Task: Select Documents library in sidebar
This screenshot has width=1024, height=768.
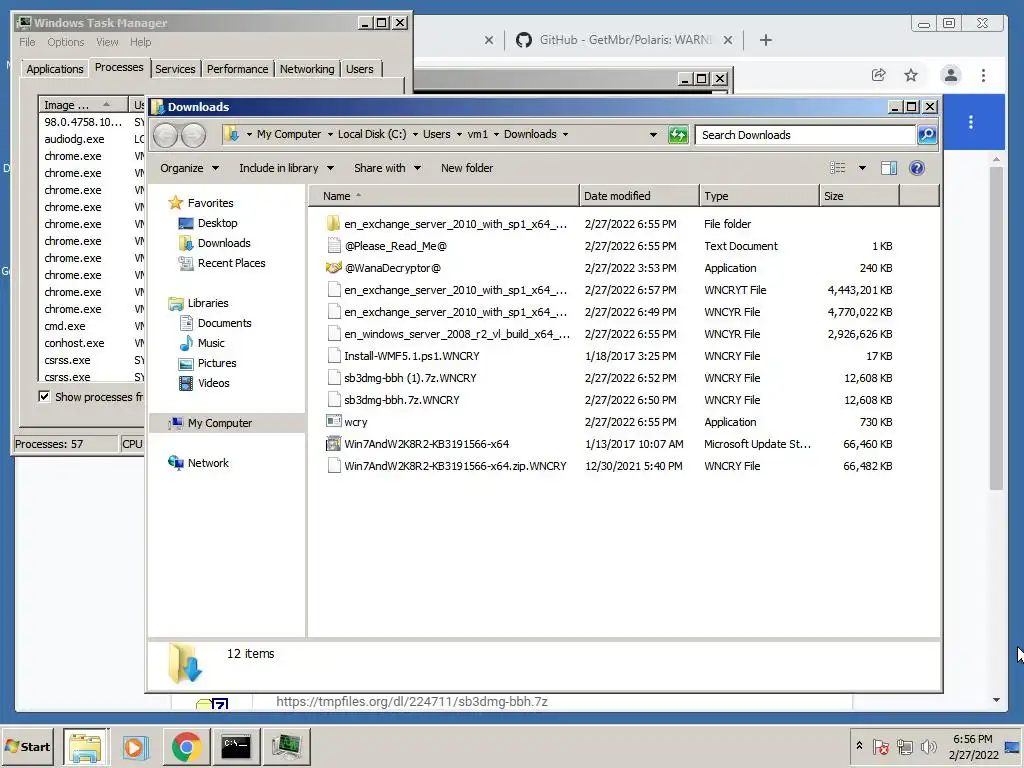Action: pyautogui.click(x=225, y=323)
